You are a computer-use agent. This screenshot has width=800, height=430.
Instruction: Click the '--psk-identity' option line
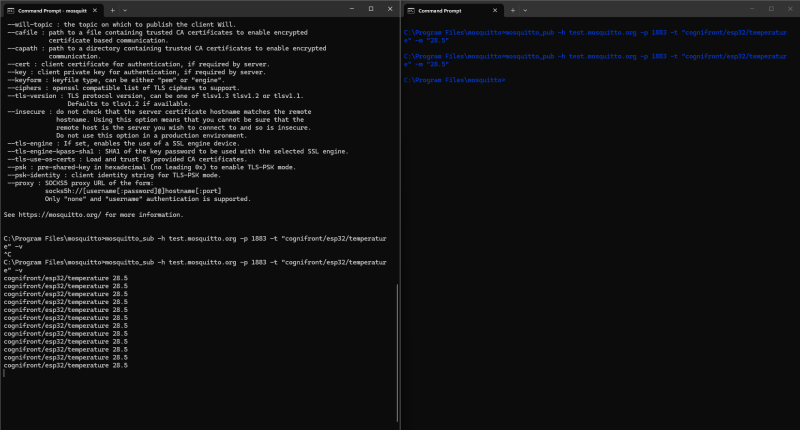click(114, 175)
